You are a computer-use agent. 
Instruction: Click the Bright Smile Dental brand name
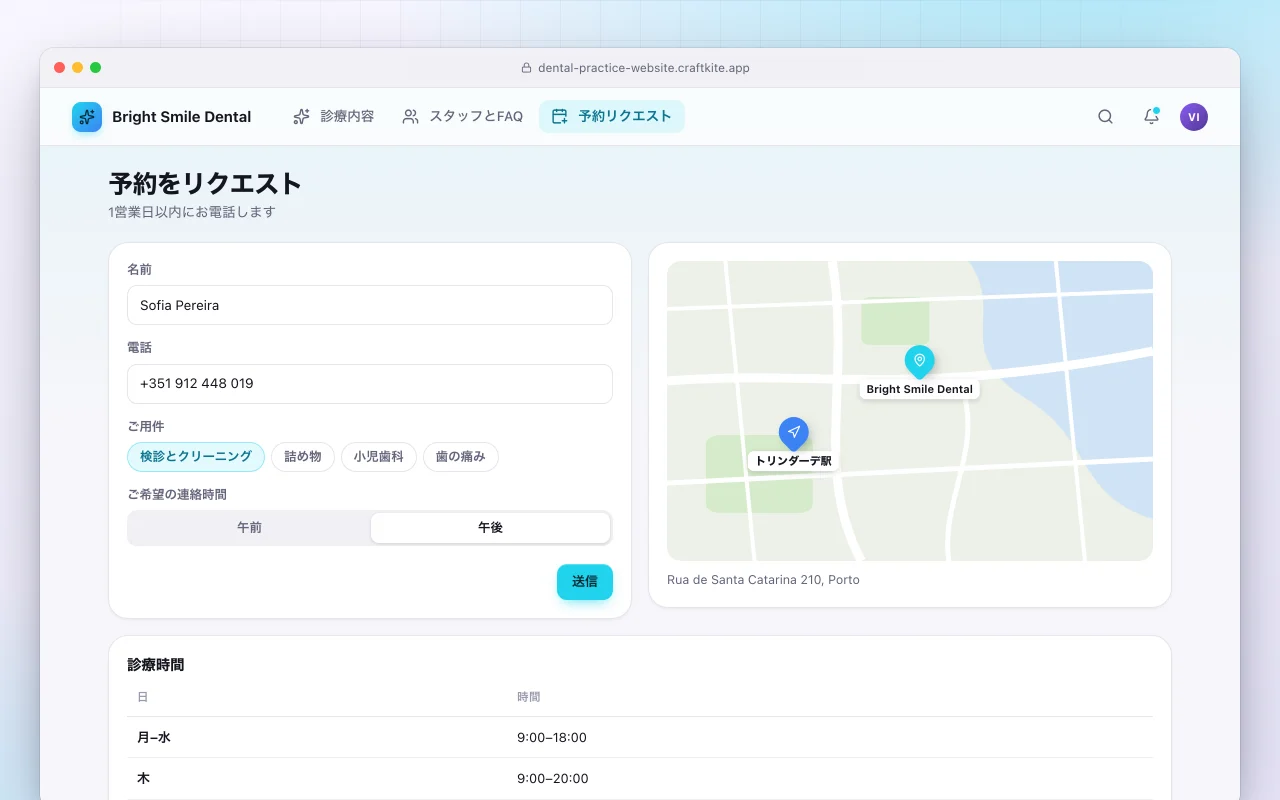click(182, 117)
